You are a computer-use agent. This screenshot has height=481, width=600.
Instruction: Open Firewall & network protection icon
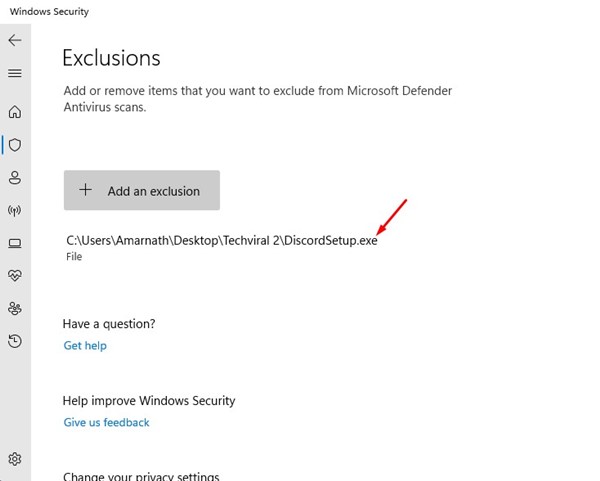(x=14, y=210)
